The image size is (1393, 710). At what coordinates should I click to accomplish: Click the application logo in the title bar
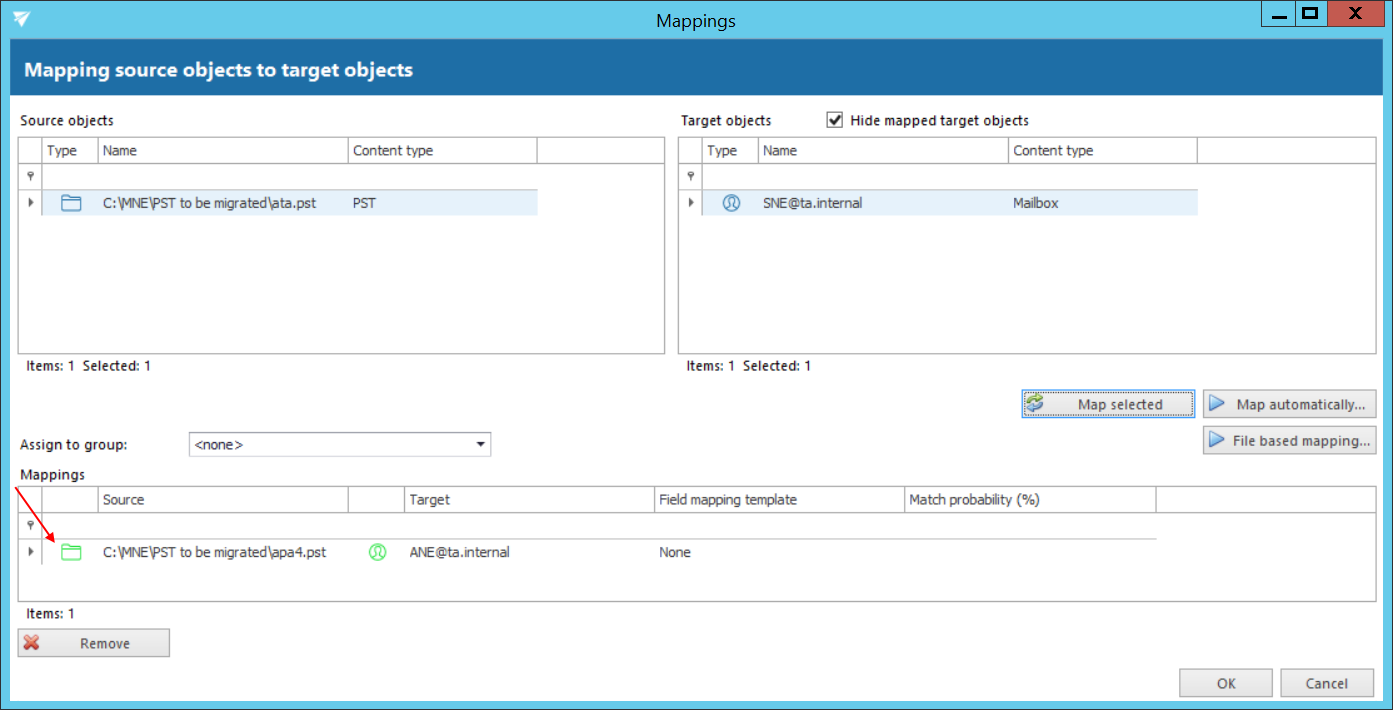[x=22, y=19]
